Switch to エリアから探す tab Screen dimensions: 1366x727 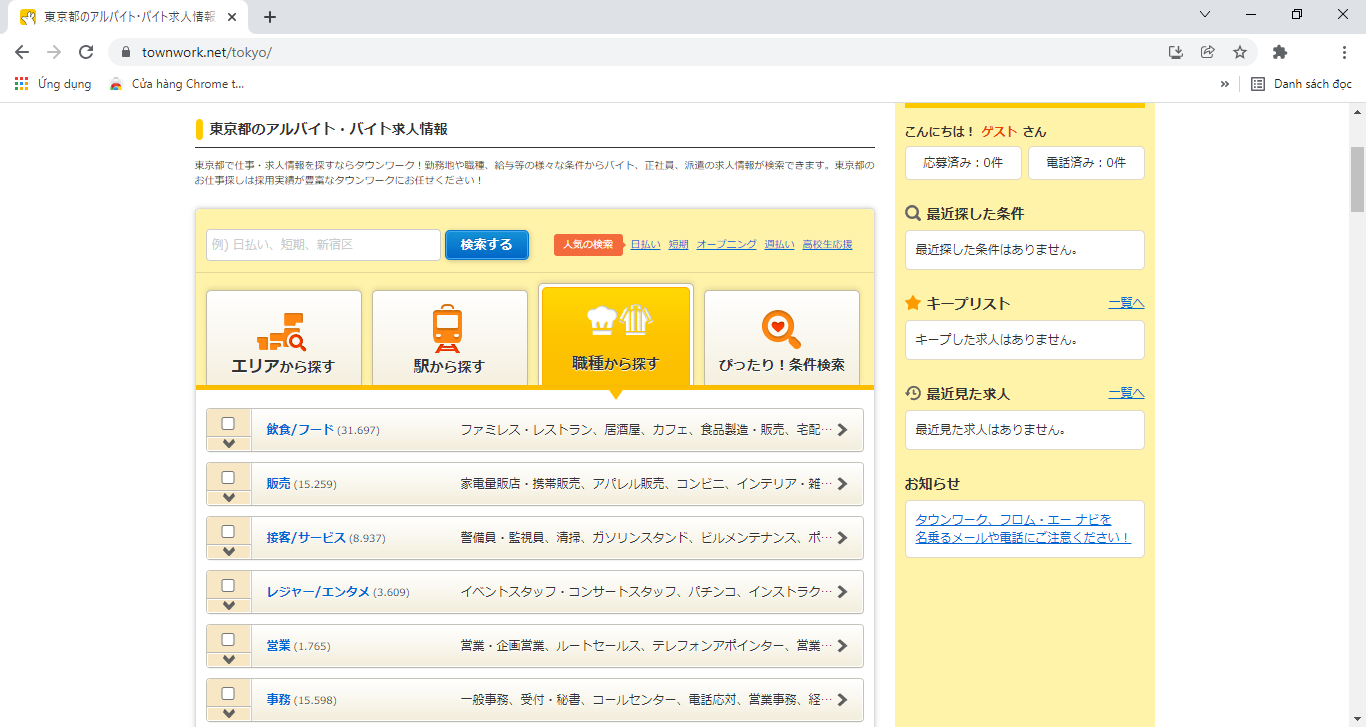tap(283, 338)
